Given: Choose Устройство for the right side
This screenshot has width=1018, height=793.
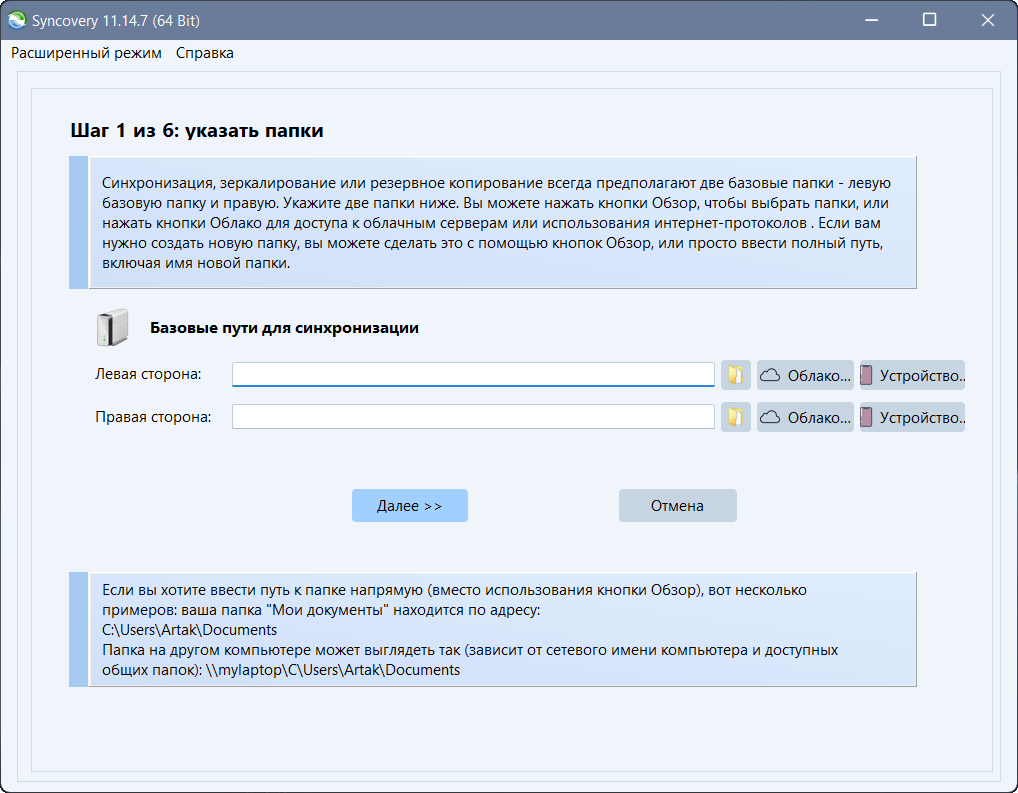Looking at the screenshot, I should point(912,417).
